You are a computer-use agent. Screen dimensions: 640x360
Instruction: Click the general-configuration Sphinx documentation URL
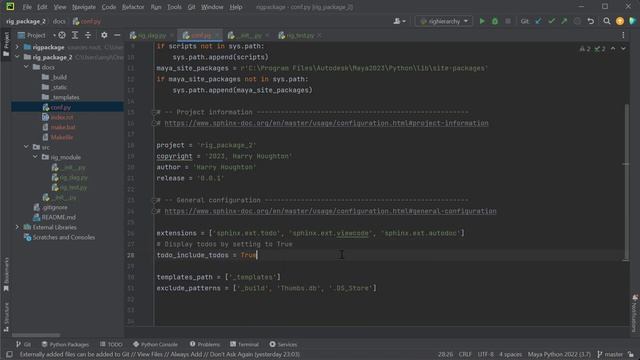click(x=330, y=211)
